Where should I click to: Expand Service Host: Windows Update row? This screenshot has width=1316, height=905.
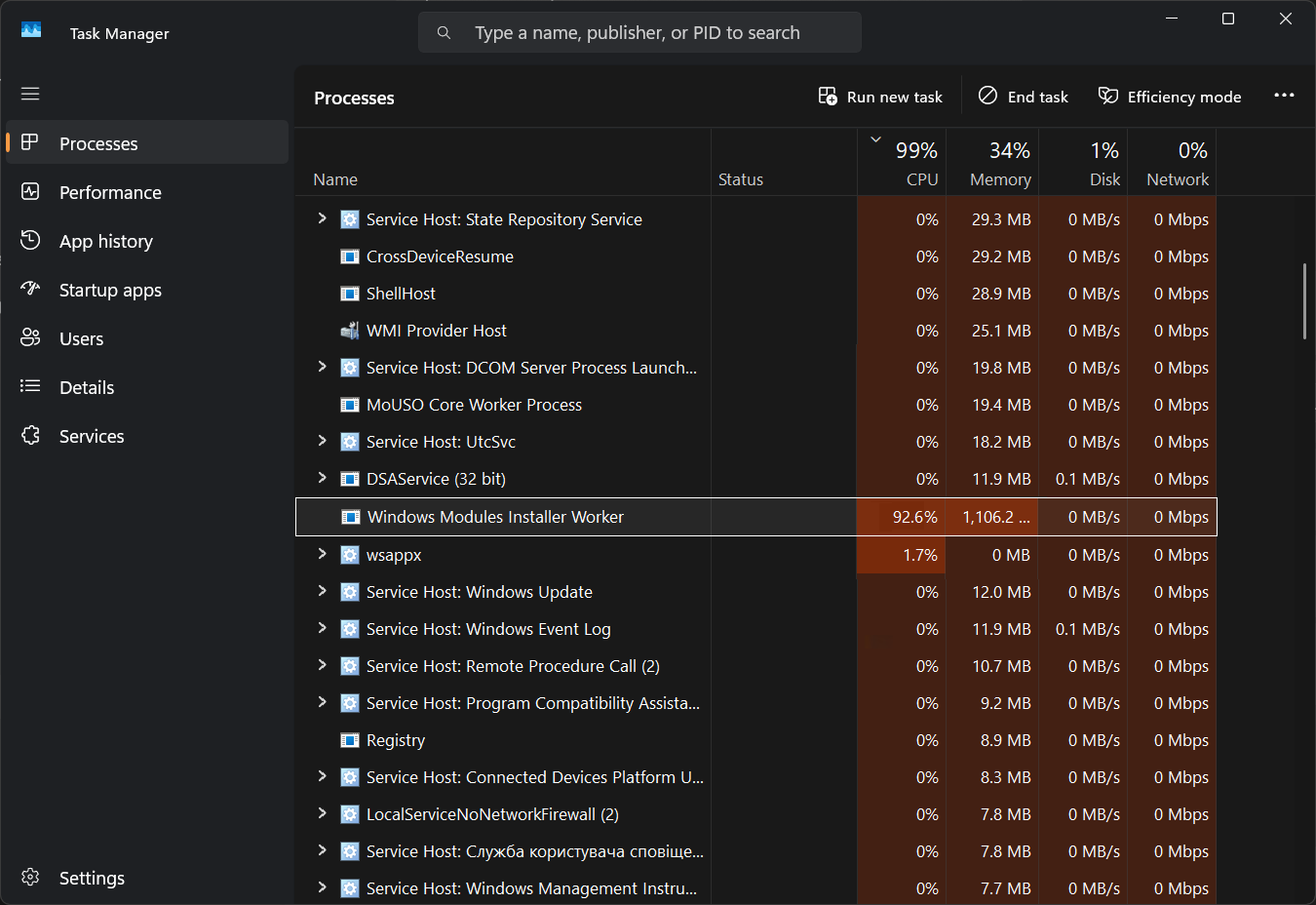click(322, 591)
